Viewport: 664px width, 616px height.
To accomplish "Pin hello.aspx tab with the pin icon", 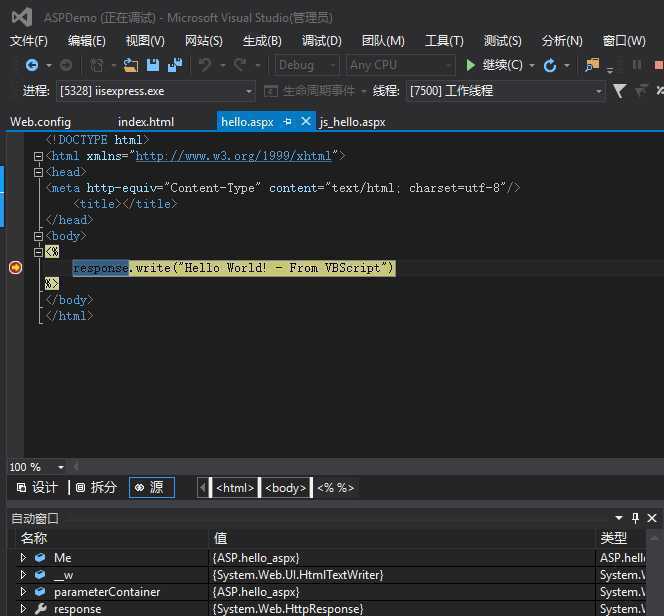I will point(288,121).
